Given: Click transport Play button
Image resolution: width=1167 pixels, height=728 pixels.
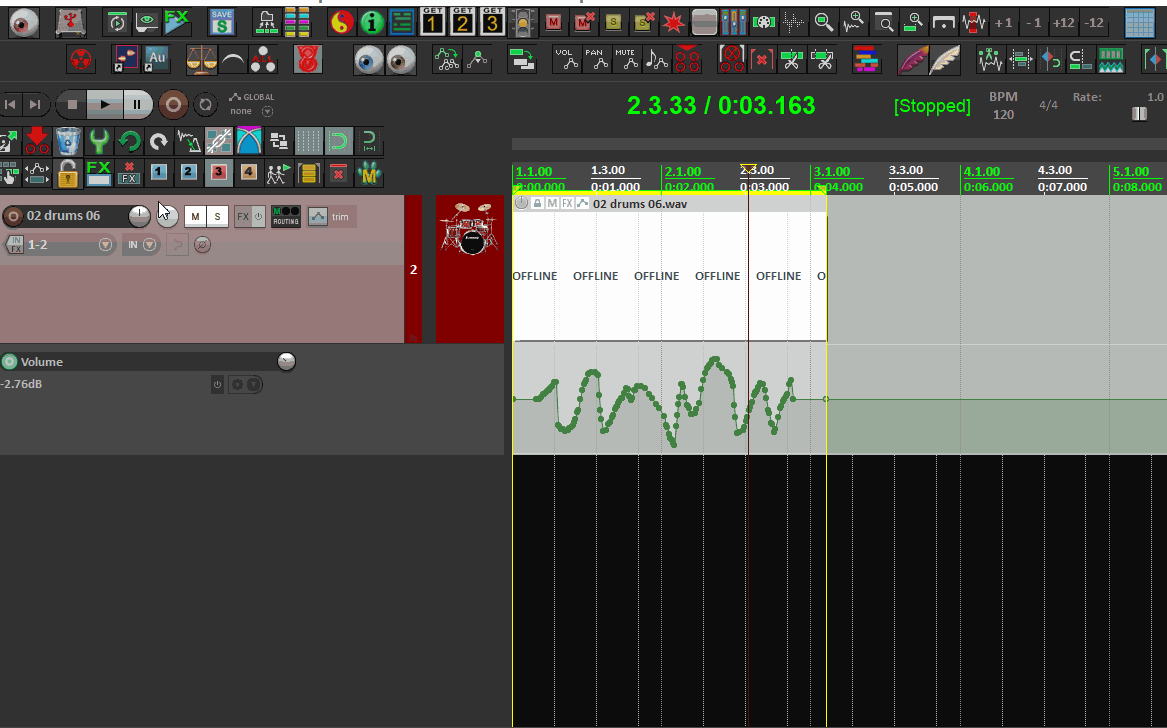Looking at the screenshot, I should coord(104,105).
